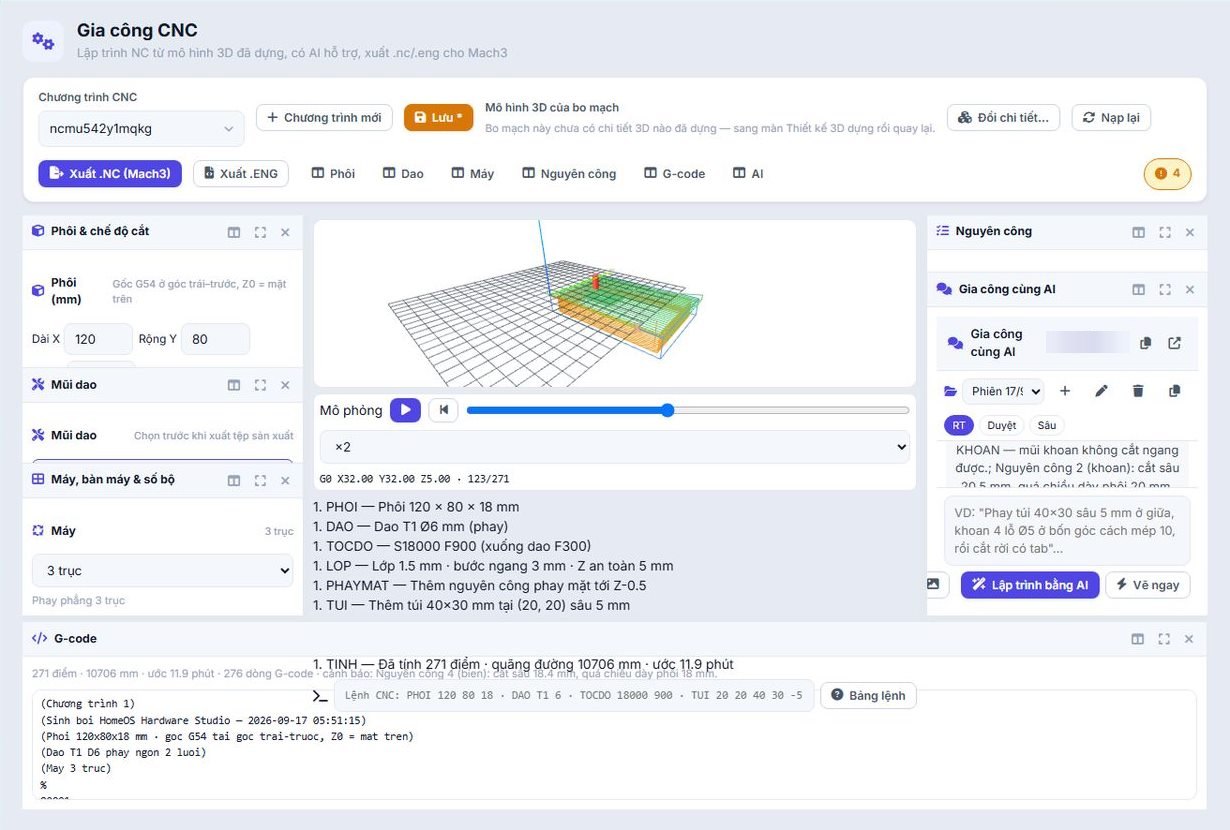Select the Duyệt mode chip
This screenshot has height=830, width=1230.
pyautogui.click(x=1001, y=425)
